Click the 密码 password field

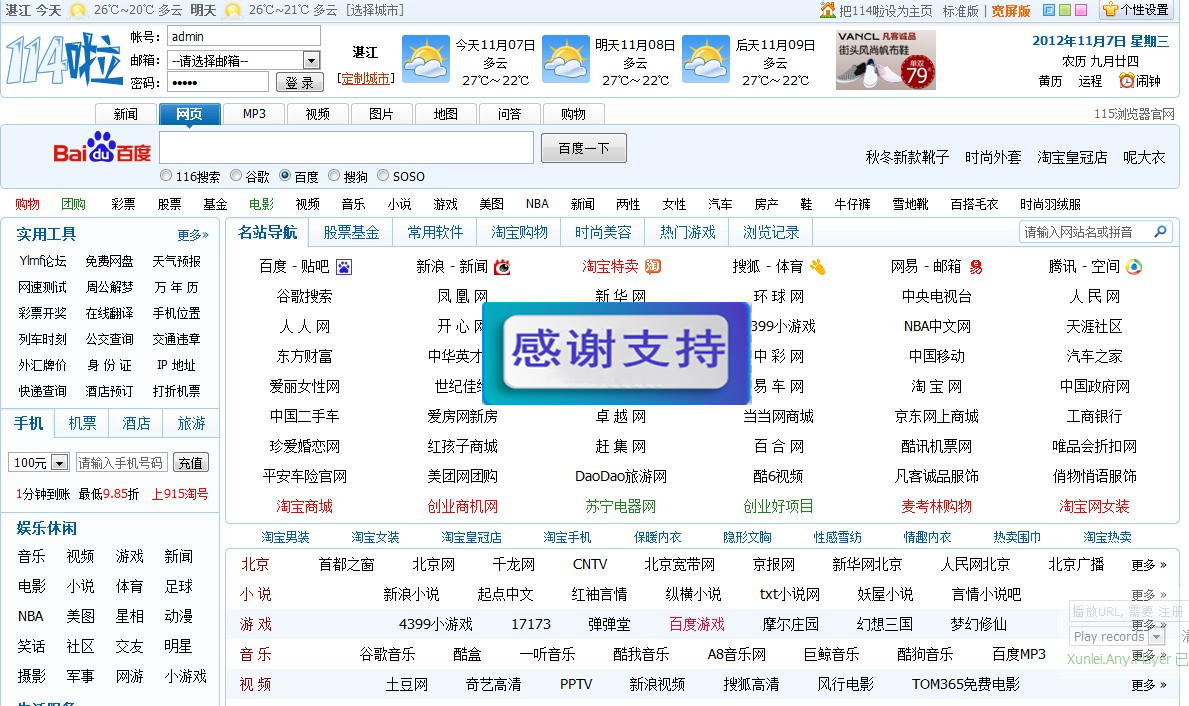[218, 83]
